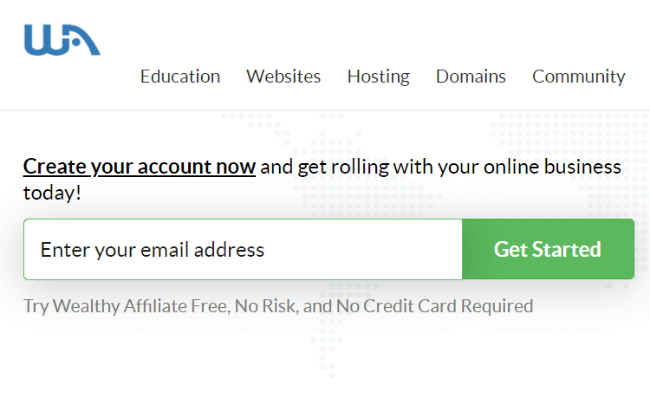Click the green Get Started button
The width and height of the screenshot is (650, 400).
coord(548,249)
